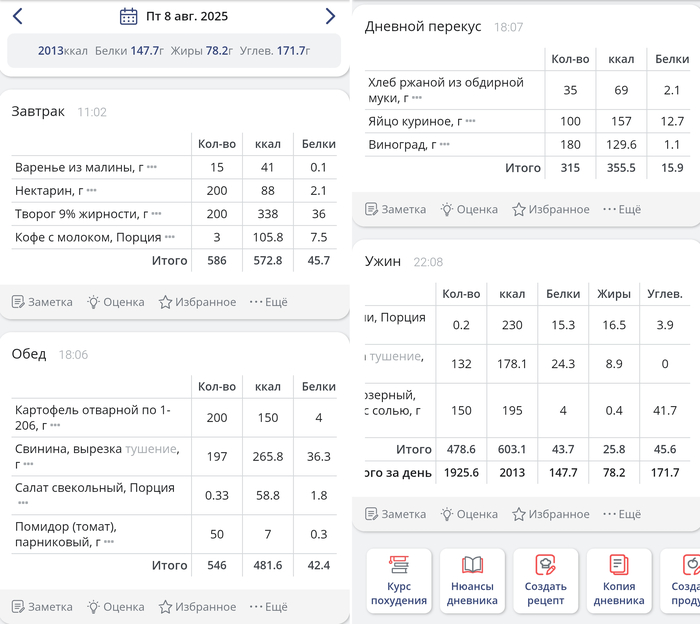Add Ужин to Избранное
The width and height of the screenshot is (700, 624).
tap(551, 514)
